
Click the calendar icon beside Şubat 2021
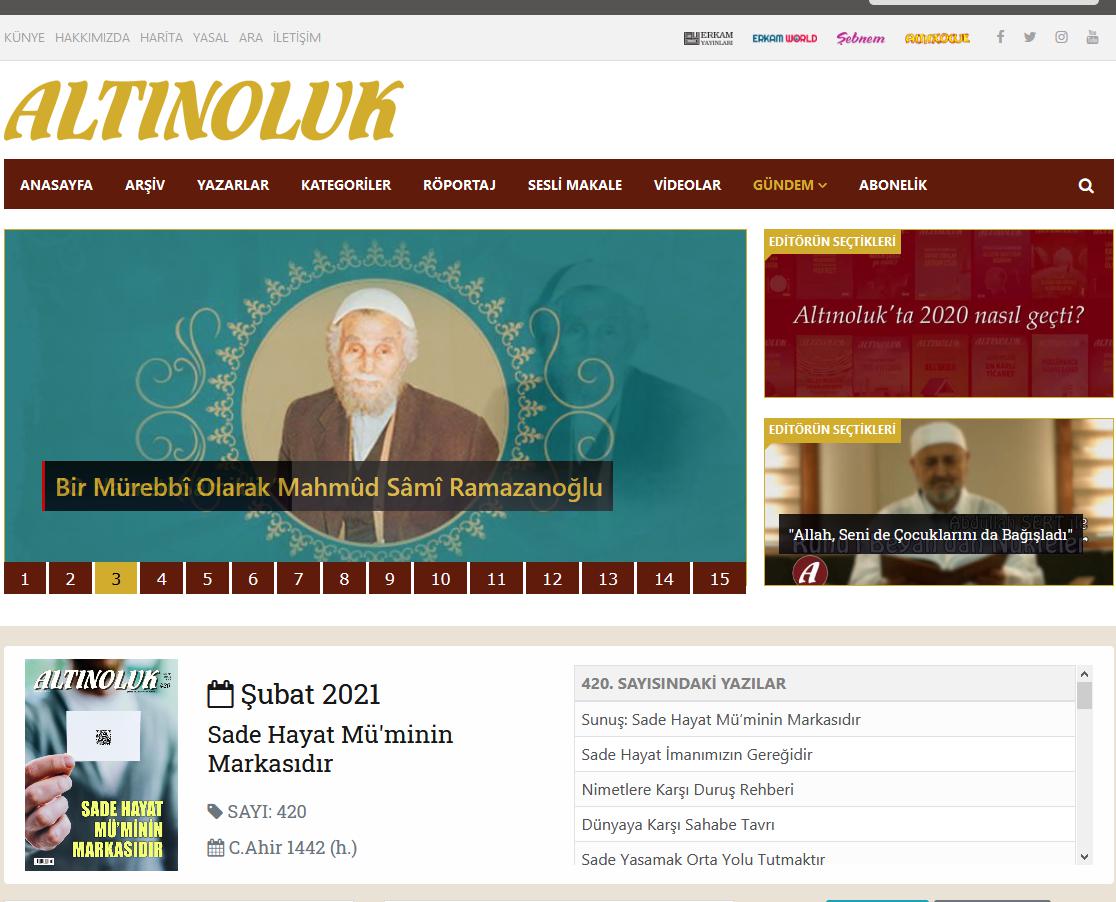click(x=220, y=694)
